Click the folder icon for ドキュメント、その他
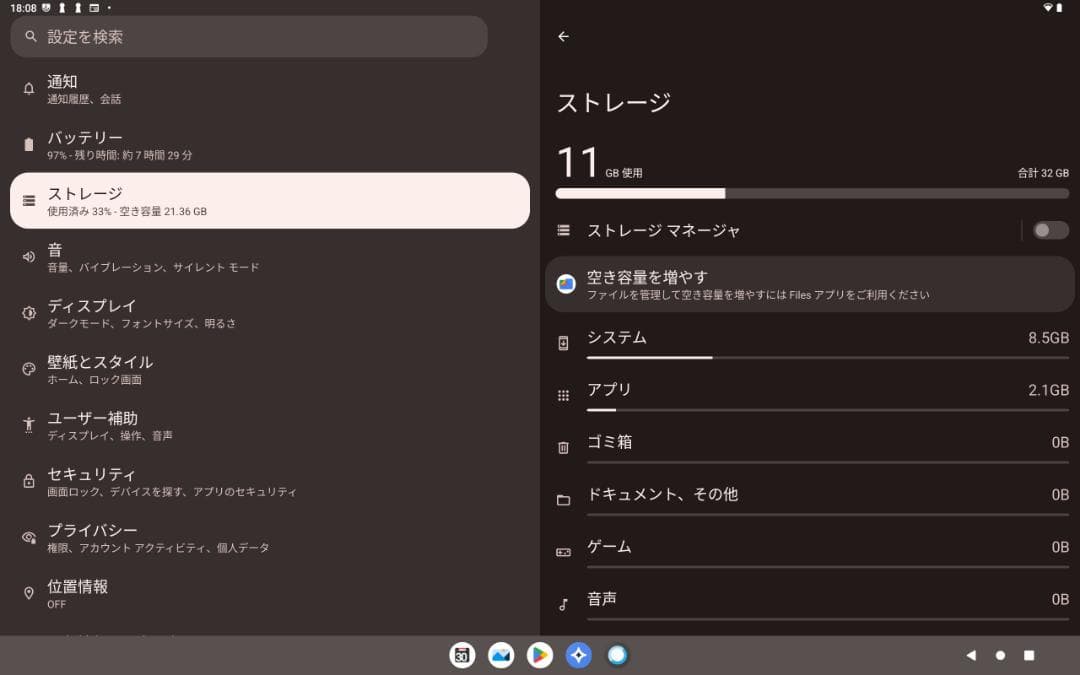 coord(563,498)
